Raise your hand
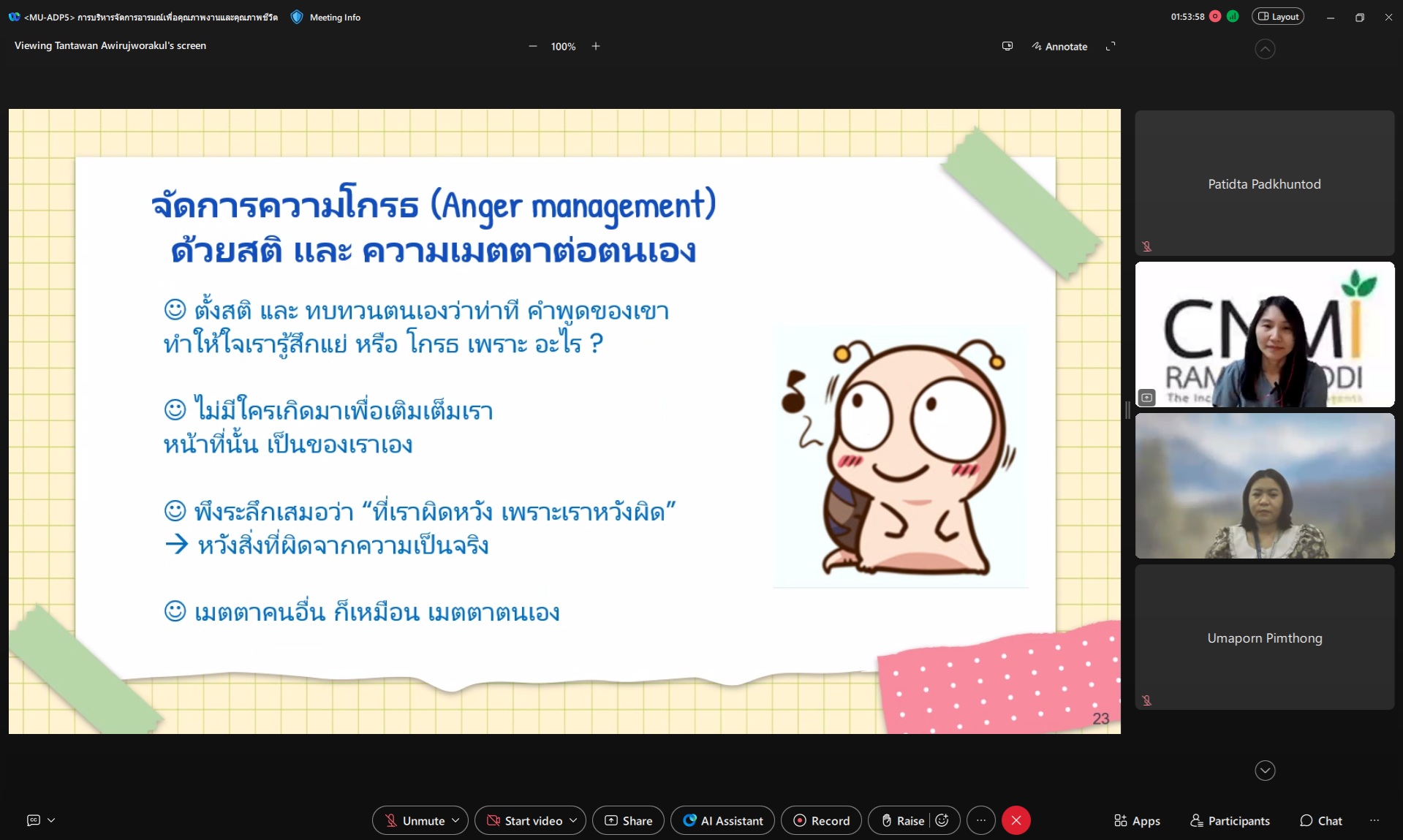1403x840 pixels. (x=902, y=820)
